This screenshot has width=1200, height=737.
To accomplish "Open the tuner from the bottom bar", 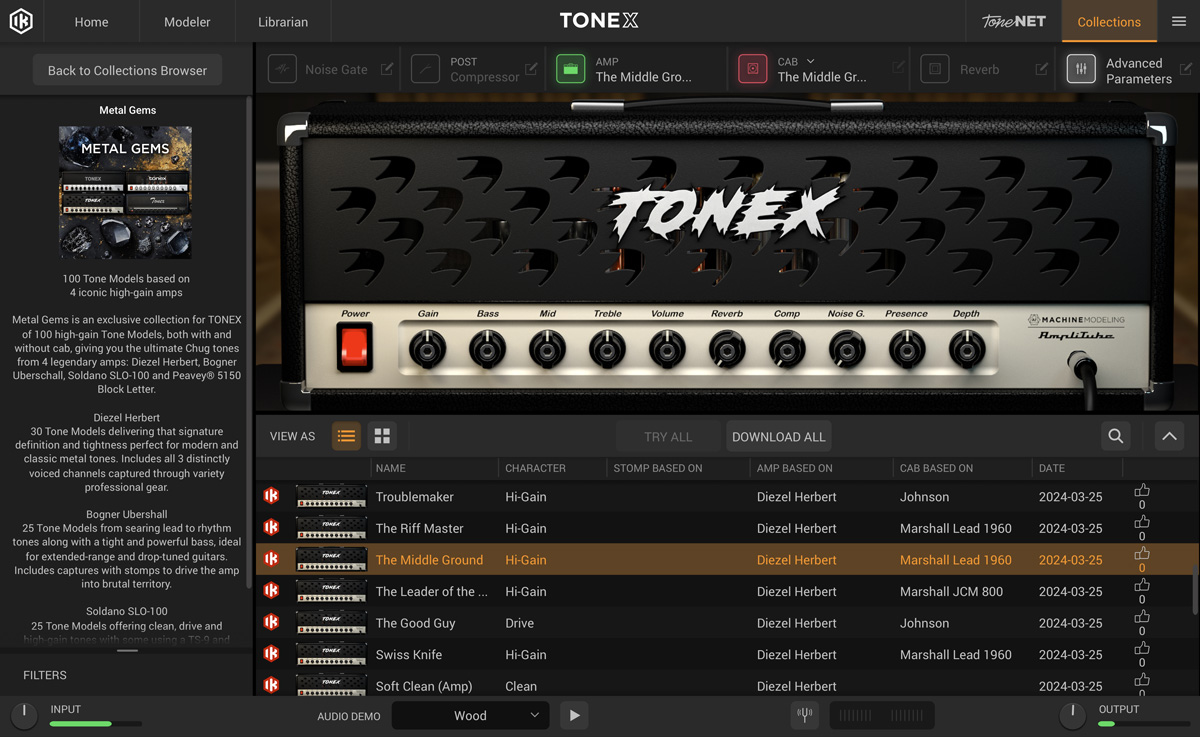I will pyautogui.click(x=804, y=715).
